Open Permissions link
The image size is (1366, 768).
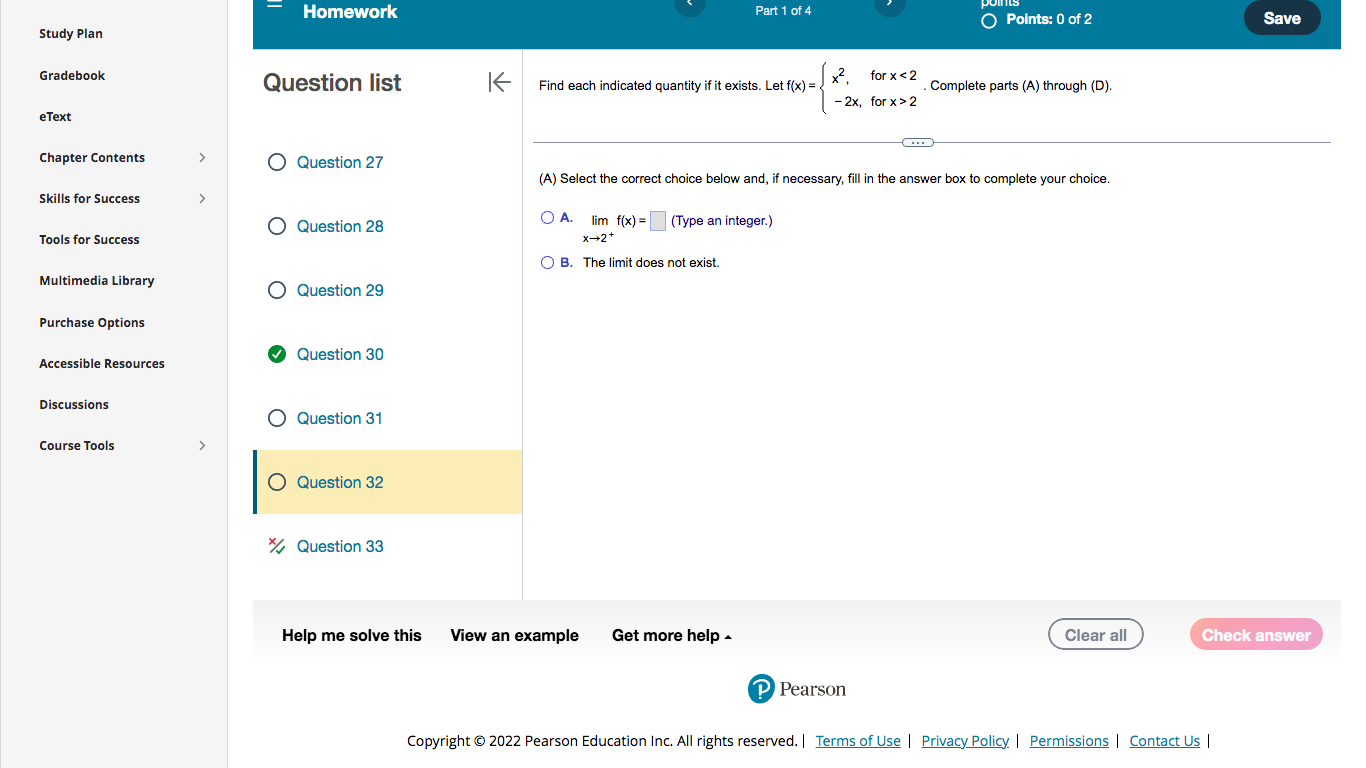tap(1069, 741)
